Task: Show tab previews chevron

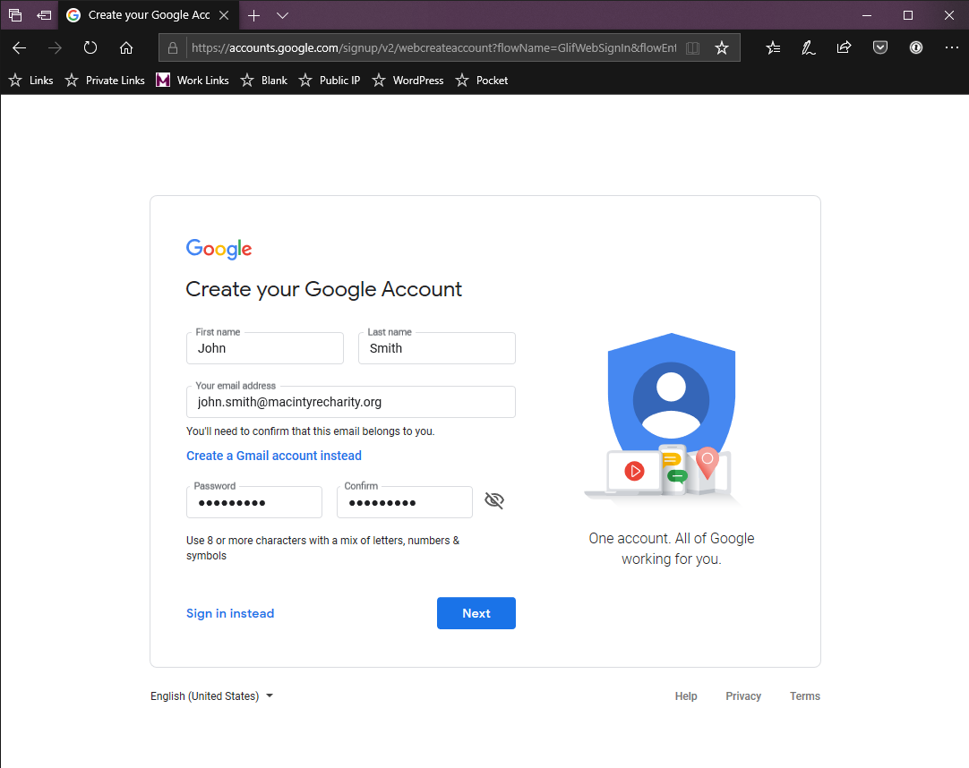Action: 282,15
